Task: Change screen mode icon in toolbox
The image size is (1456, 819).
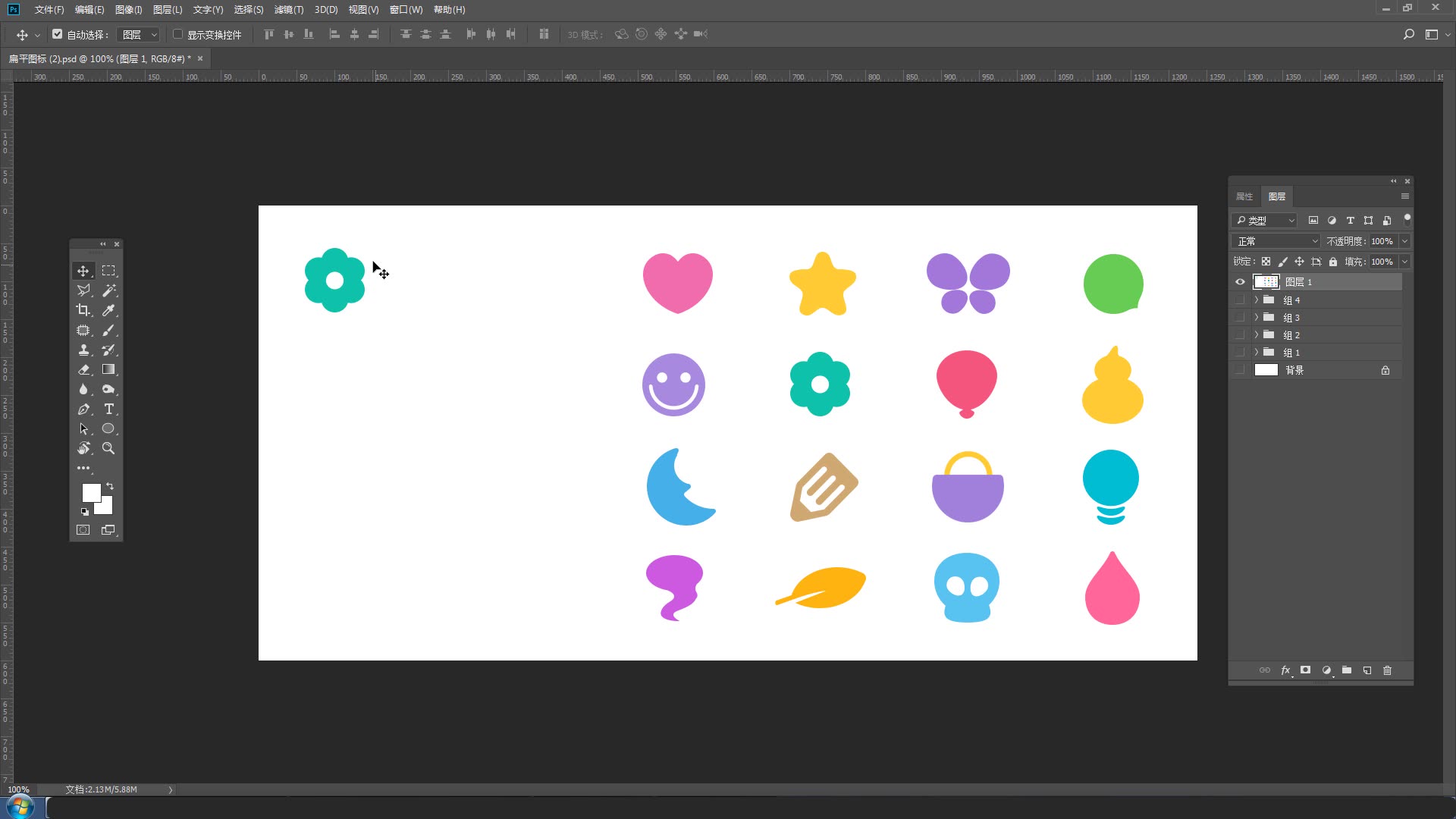Action: click(x=108, y=530)
